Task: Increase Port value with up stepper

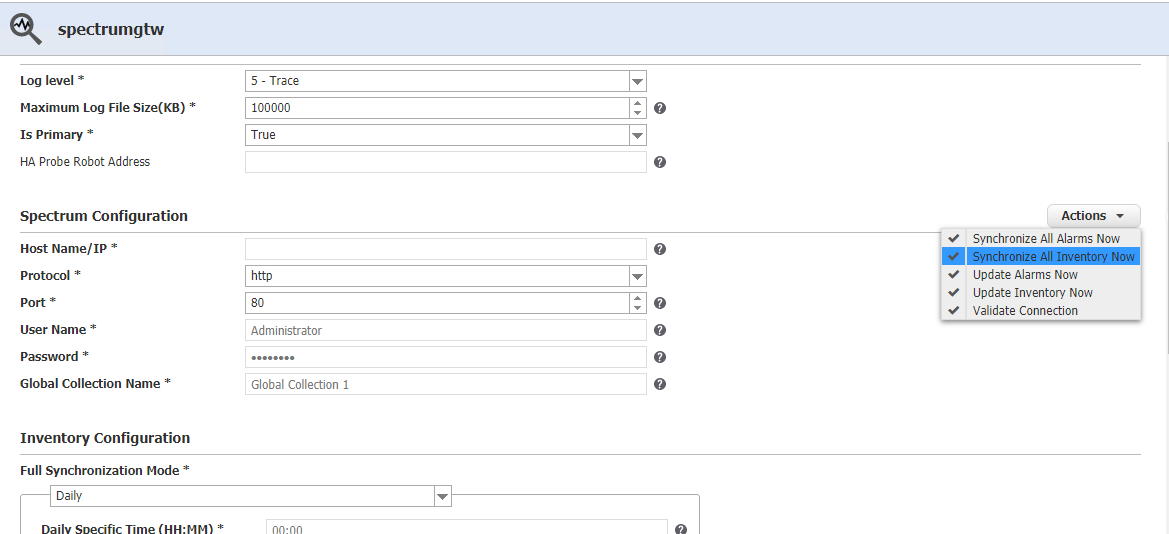Action: coord(637,298)
